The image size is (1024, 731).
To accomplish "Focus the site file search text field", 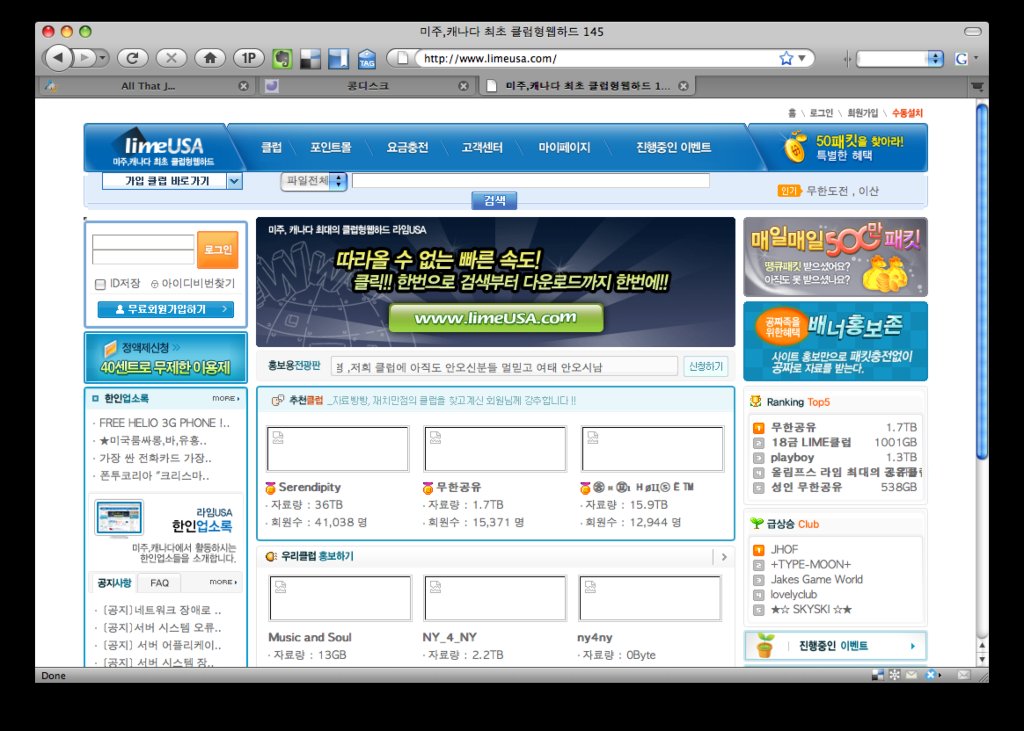I will 530,181.
